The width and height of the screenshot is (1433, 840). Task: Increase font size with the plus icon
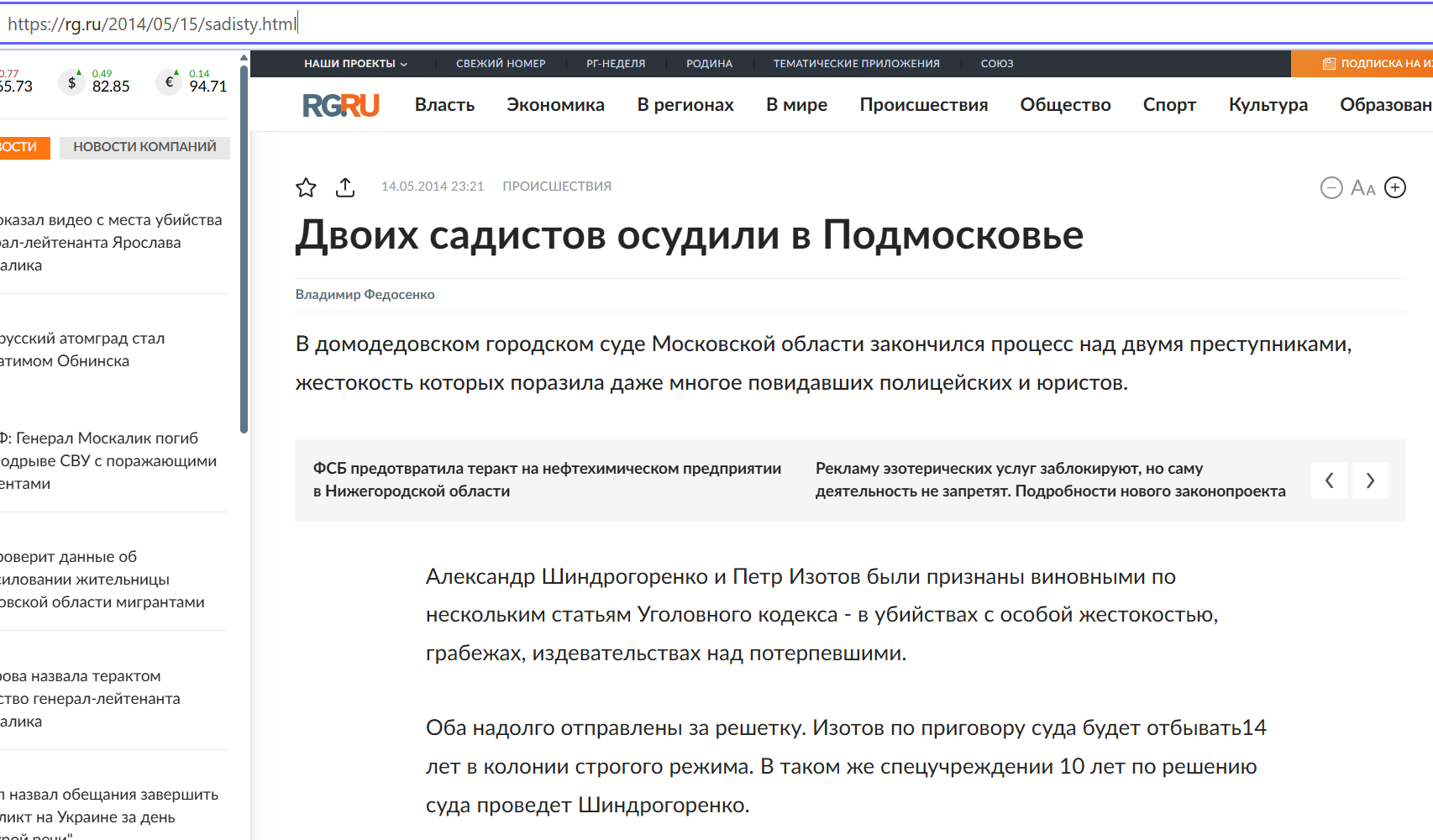[1395, 187]
